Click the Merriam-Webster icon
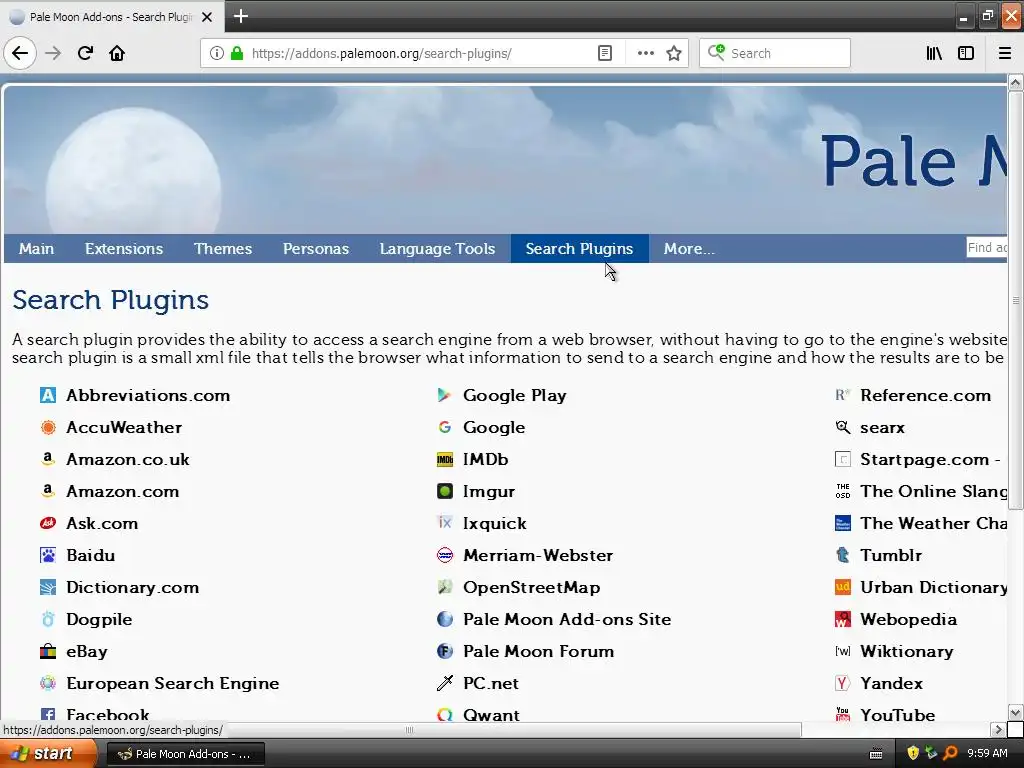 coord(445,555)
